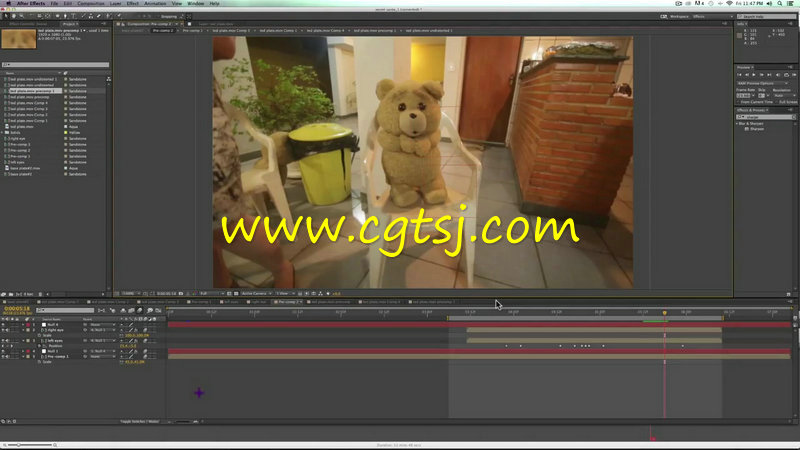
Task: Open RAM Preview Options dropdown
Action: tap(765, 83)
